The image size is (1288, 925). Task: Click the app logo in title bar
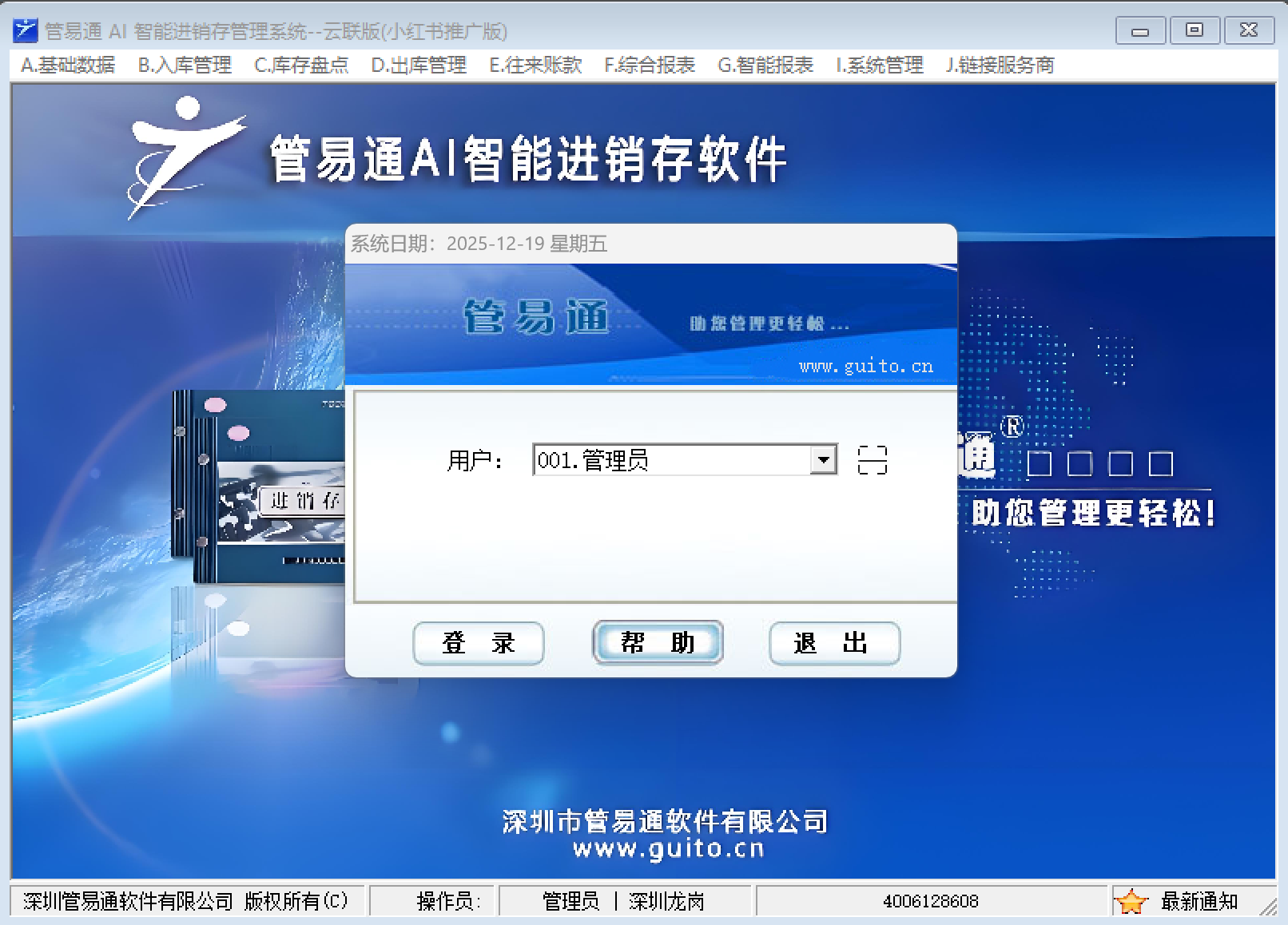26,30
